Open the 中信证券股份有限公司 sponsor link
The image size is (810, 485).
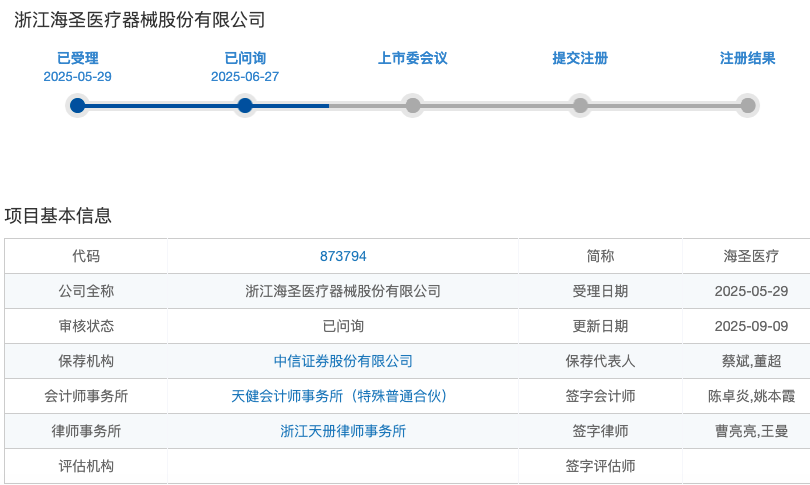tap(343, 361)
